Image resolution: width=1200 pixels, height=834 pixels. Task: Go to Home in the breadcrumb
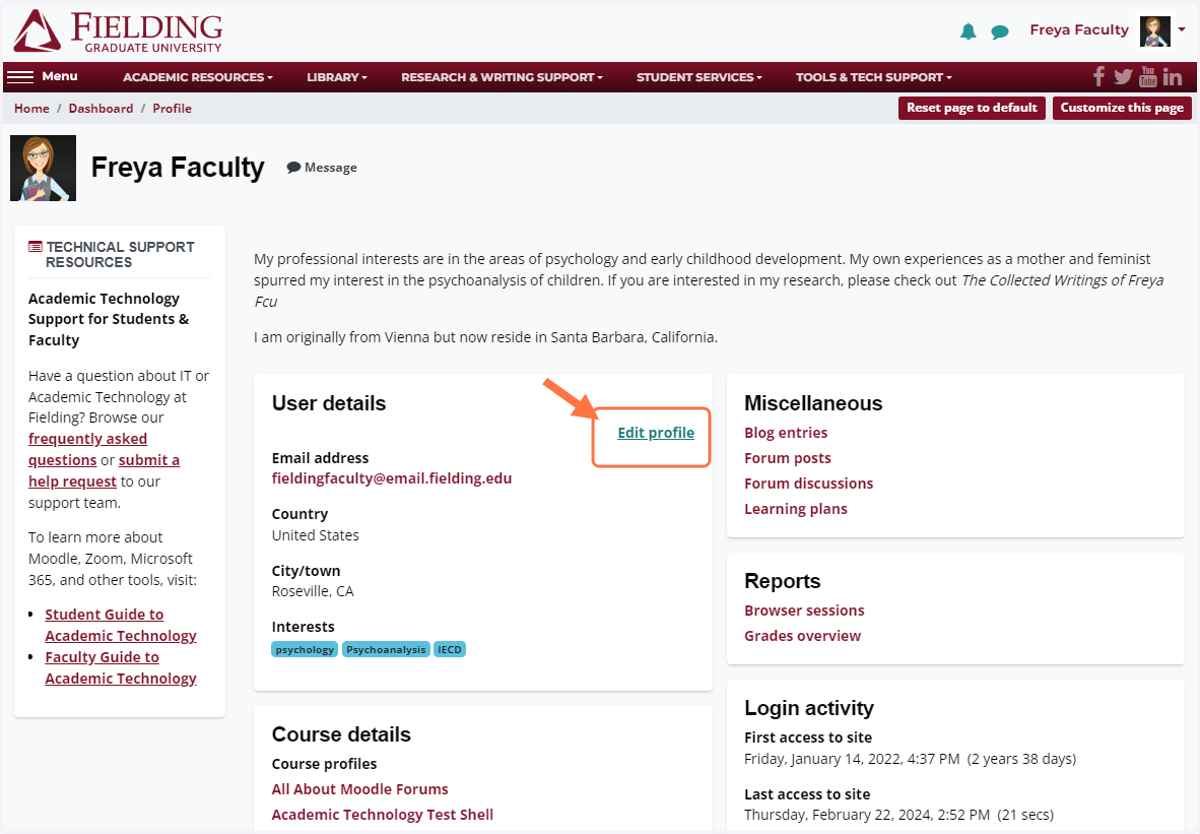coord(32,108)
